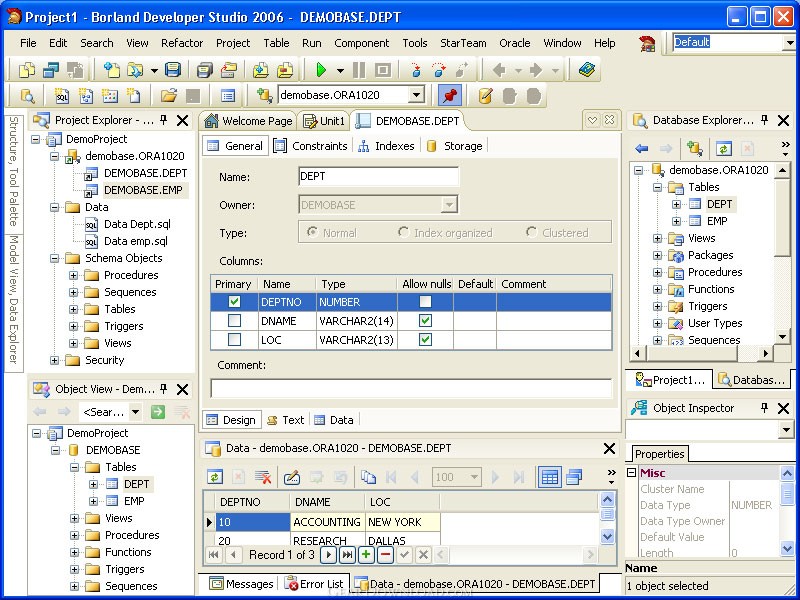The width and height of the screenshot is (800, 600).
Task: Click the table Name input field containing DEPT
Action: tap(378, 177)
